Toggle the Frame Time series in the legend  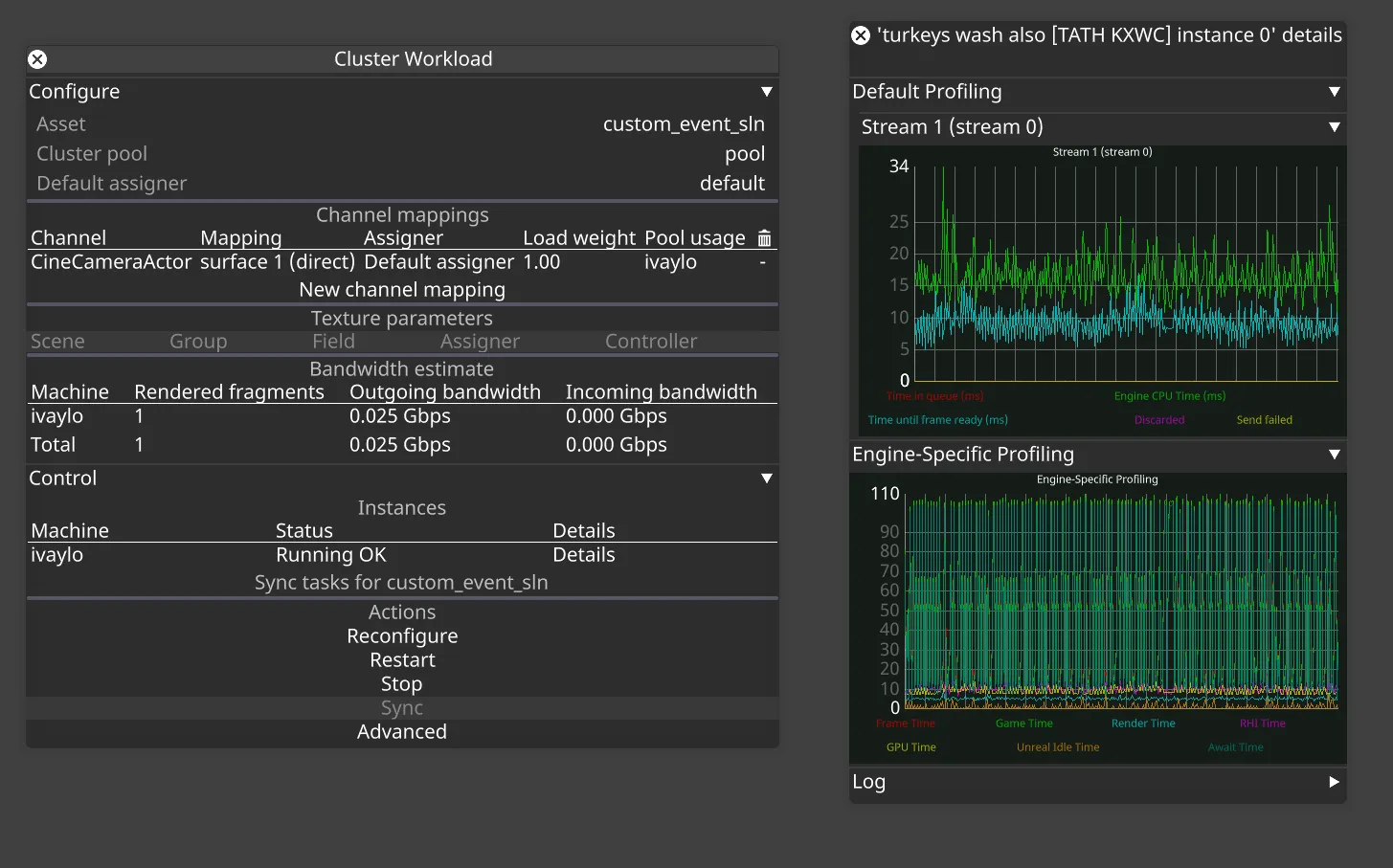pyautogui.click(x=904, y=723)
